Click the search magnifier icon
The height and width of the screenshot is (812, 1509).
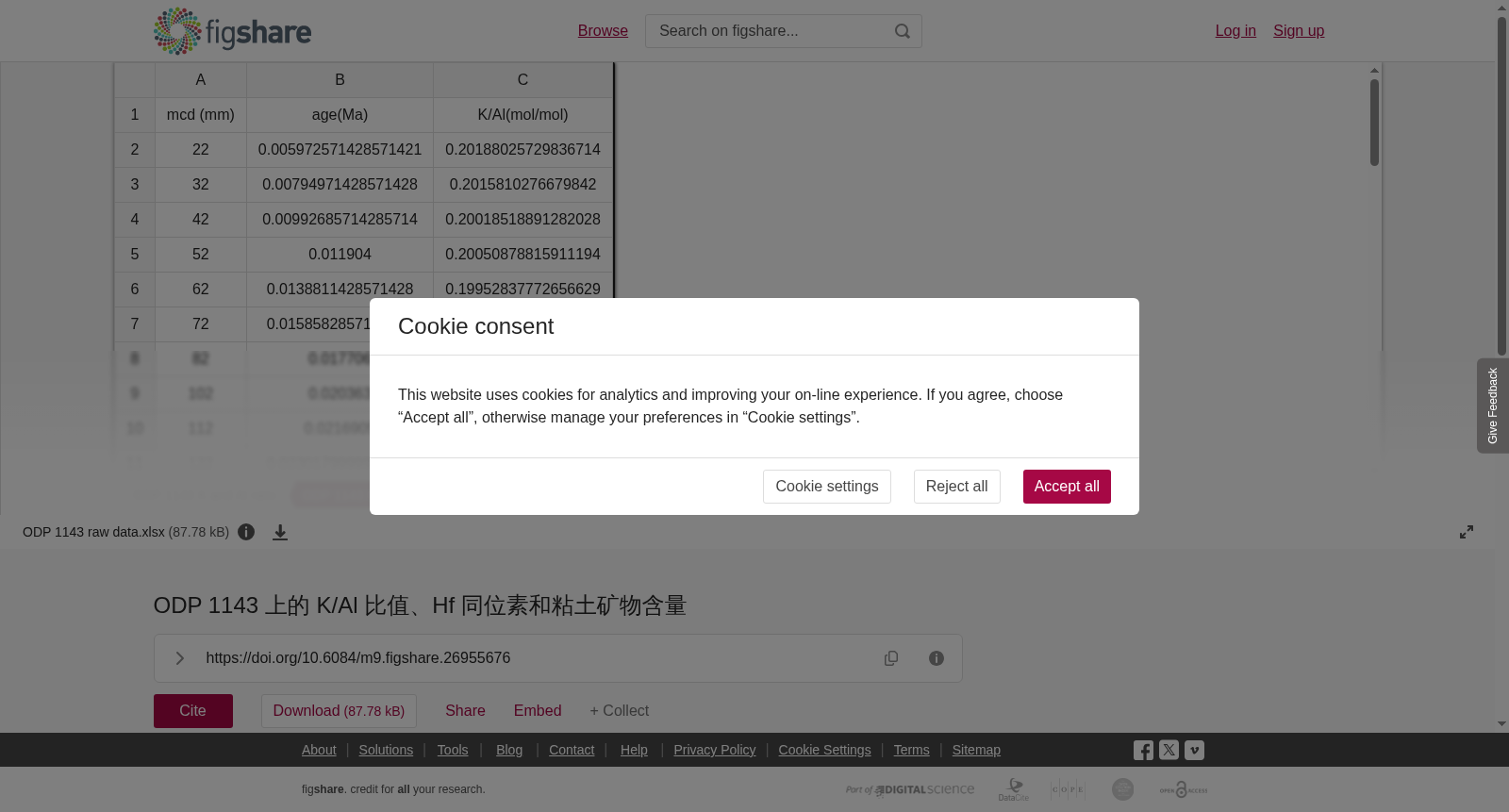click(903, 31)
